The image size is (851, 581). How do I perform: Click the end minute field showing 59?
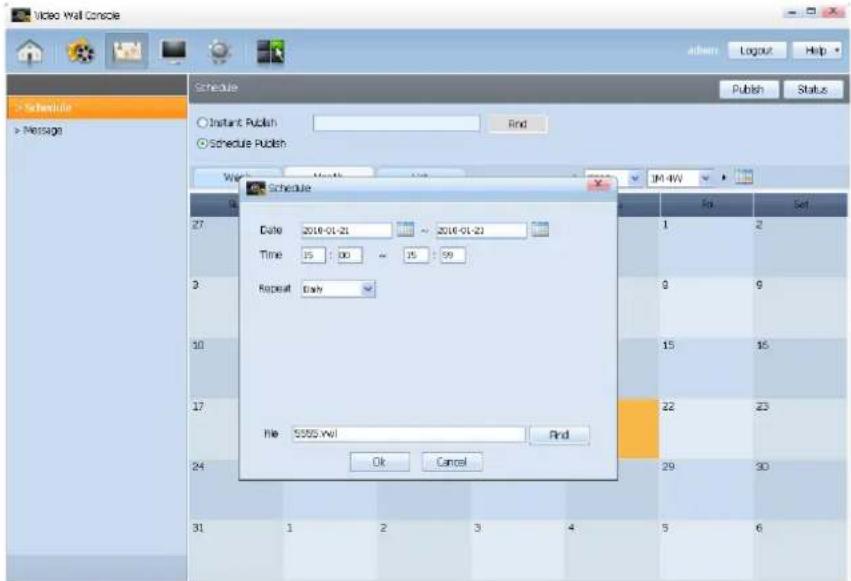pos(453,255)
